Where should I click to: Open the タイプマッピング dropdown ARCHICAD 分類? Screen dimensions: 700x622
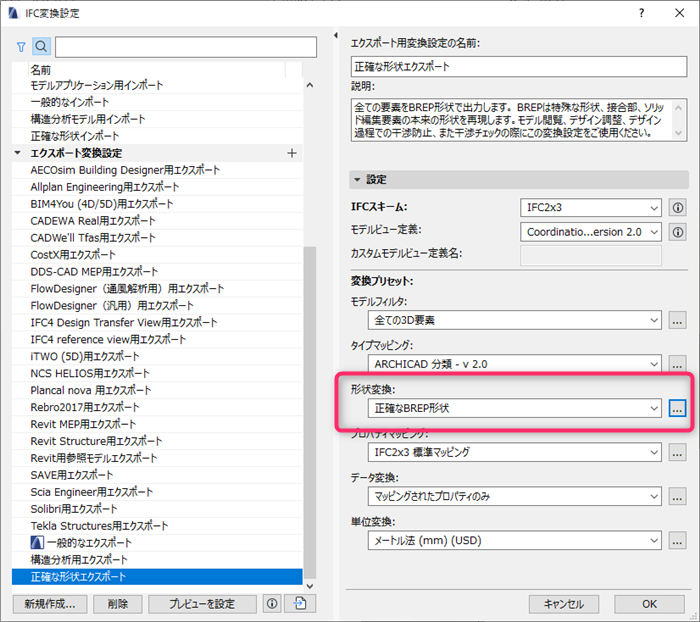pyautogui.click(x=515, y=364)
